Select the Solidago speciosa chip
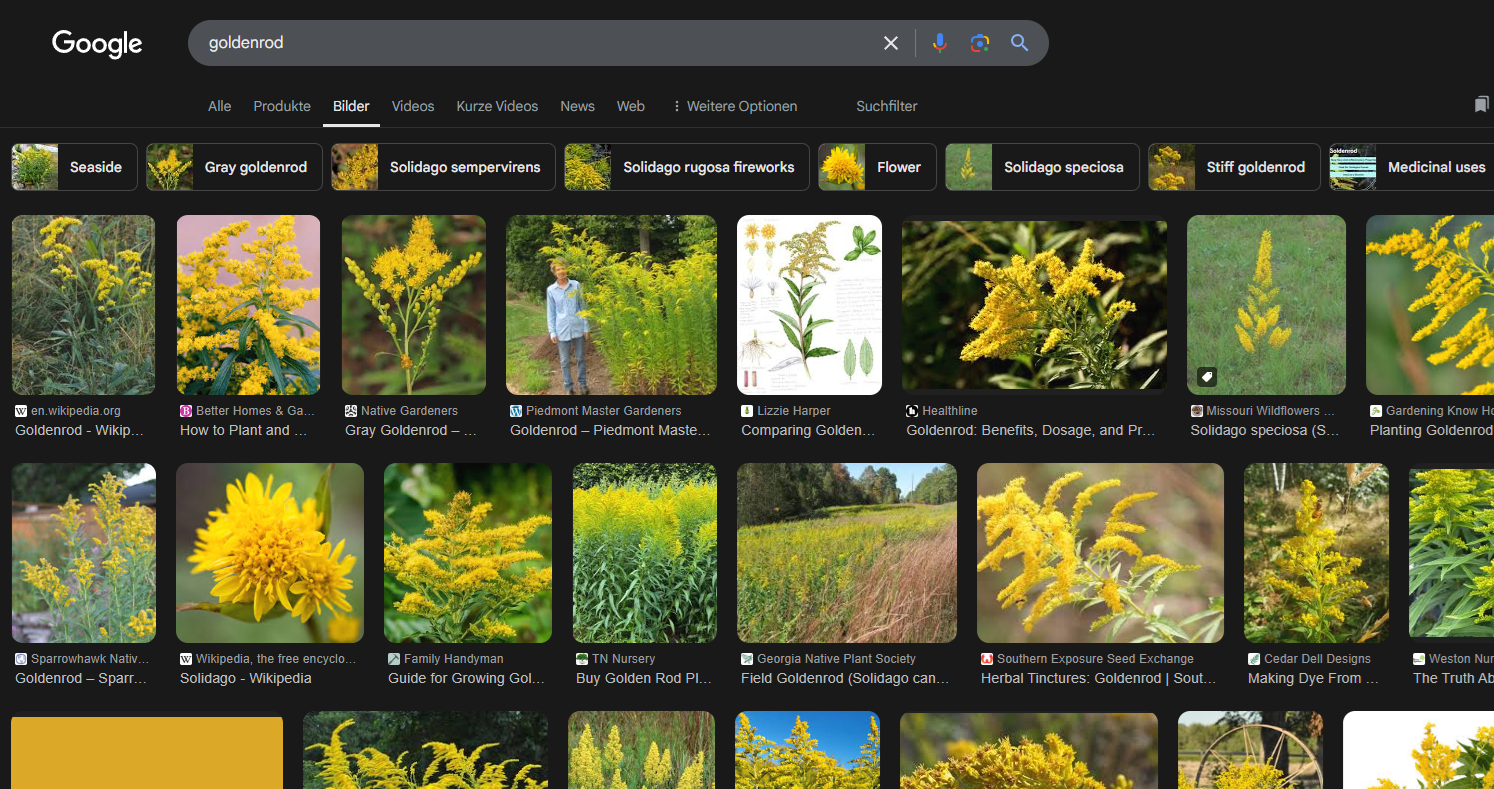Image resolution: width=1494 pixels, height=789 pixels. [x=1042, y=167]
